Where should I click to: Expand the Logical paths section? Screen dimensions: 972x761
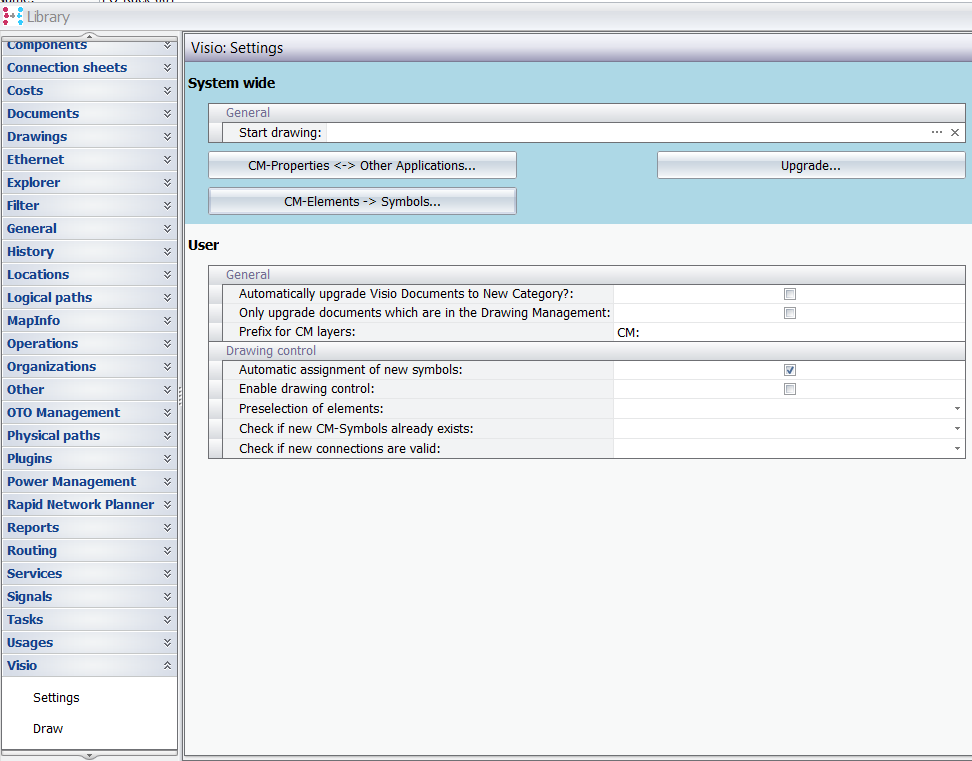point(89,297)
